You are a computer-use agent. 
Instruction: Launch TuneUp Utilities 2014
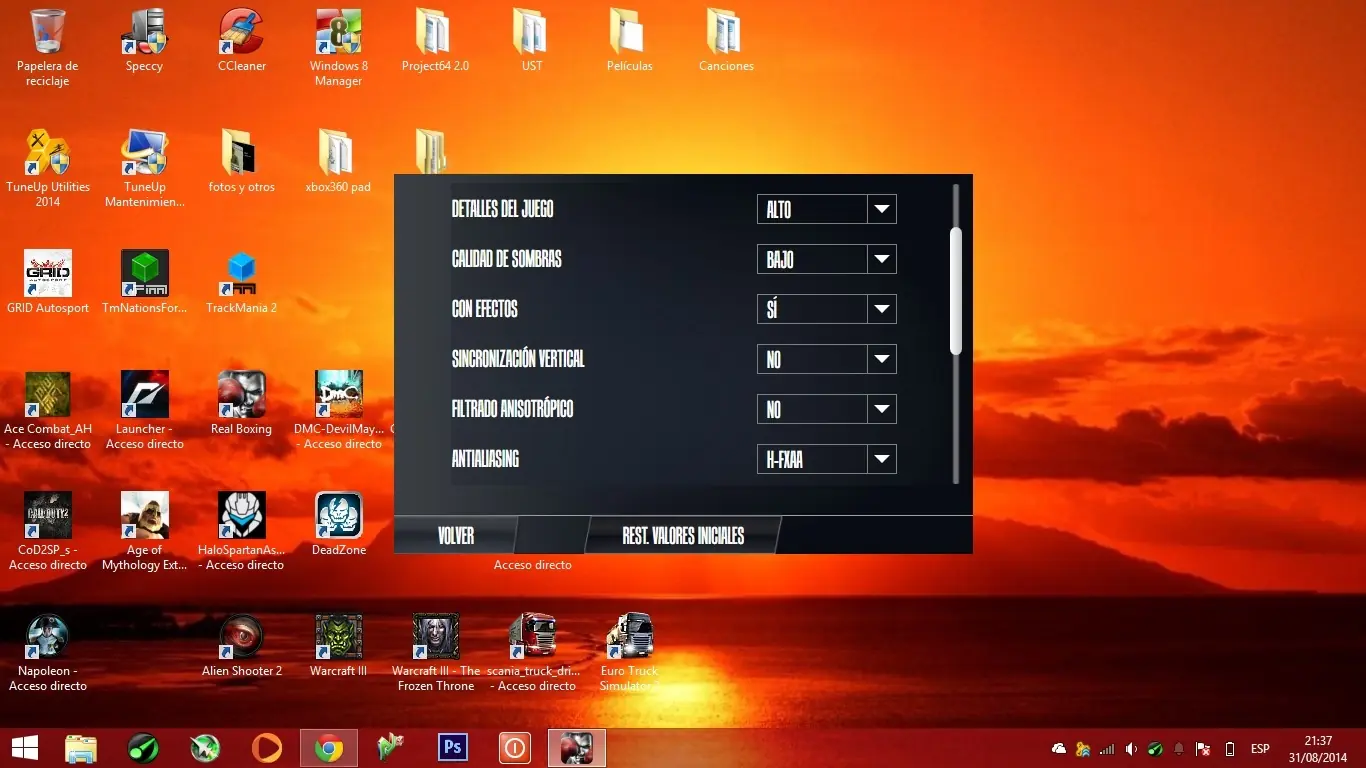point(48,168)
